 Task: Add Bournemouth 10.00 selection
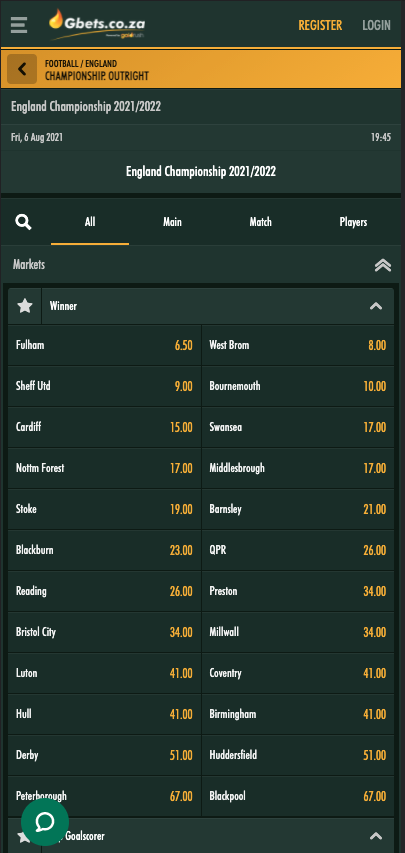(x=298, y=386)
